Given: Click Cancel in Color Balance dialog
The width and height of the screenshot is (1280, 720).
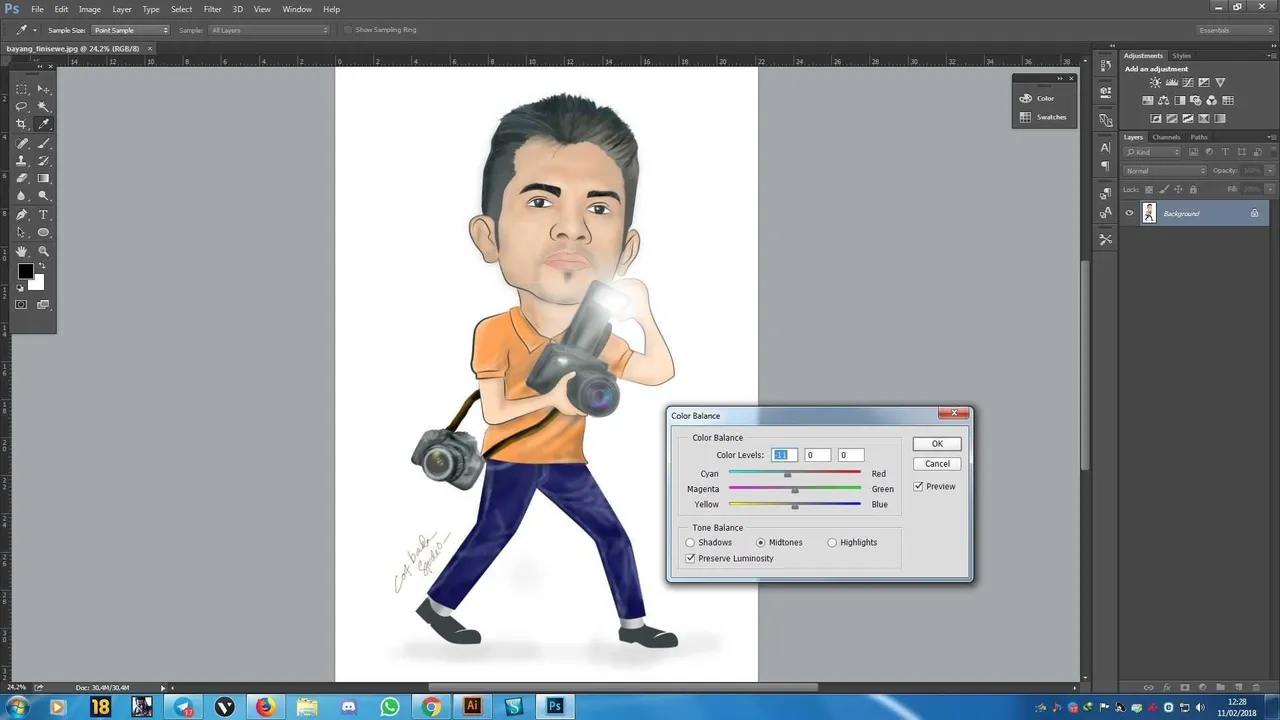Looking at the screenshot, I should [937, 464].
